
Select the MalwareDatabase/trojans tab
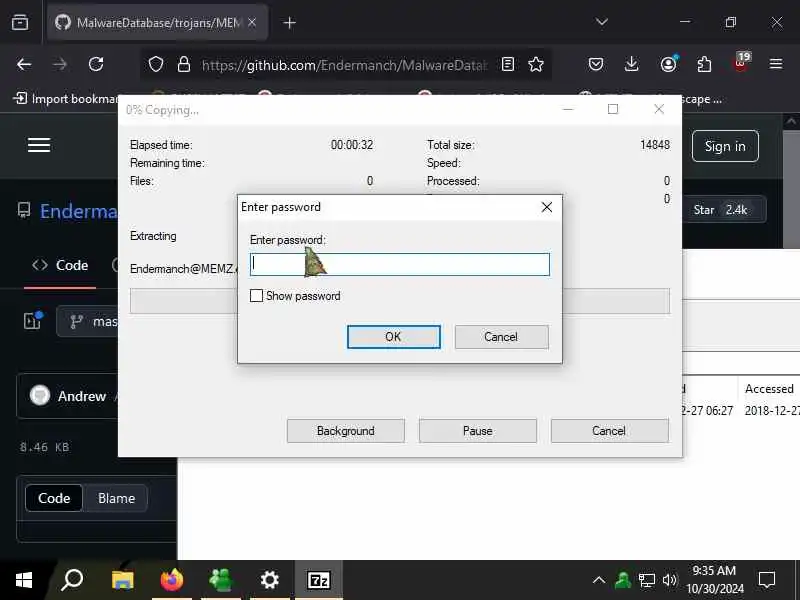click(x=157, y=22)
